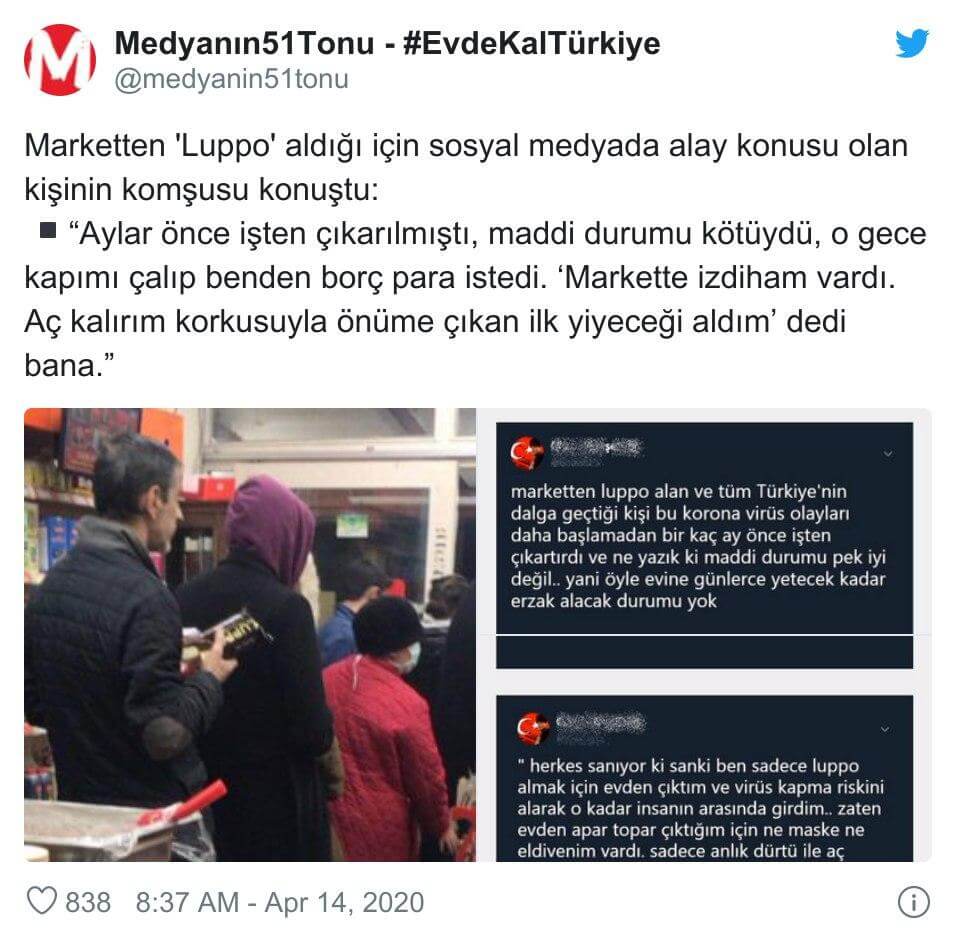The height and width of the screenshot is (942, 956).
Task: Open screenshot starting 'herkes sanıyor ki'
Action: pyautogui.click(x=704, y=778)
